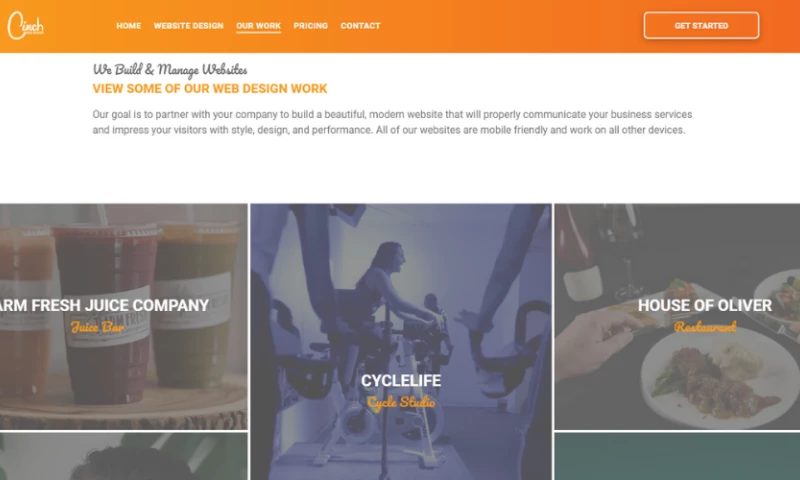Select the Cycle Studio subtitle label

pos(401,402)
